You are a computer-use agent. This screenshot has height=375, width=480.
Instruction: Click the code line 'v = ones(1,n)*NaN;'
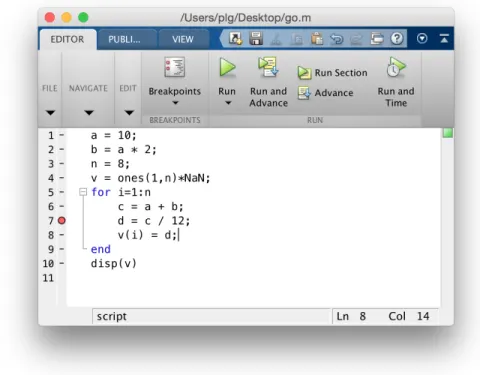[151, 178]
